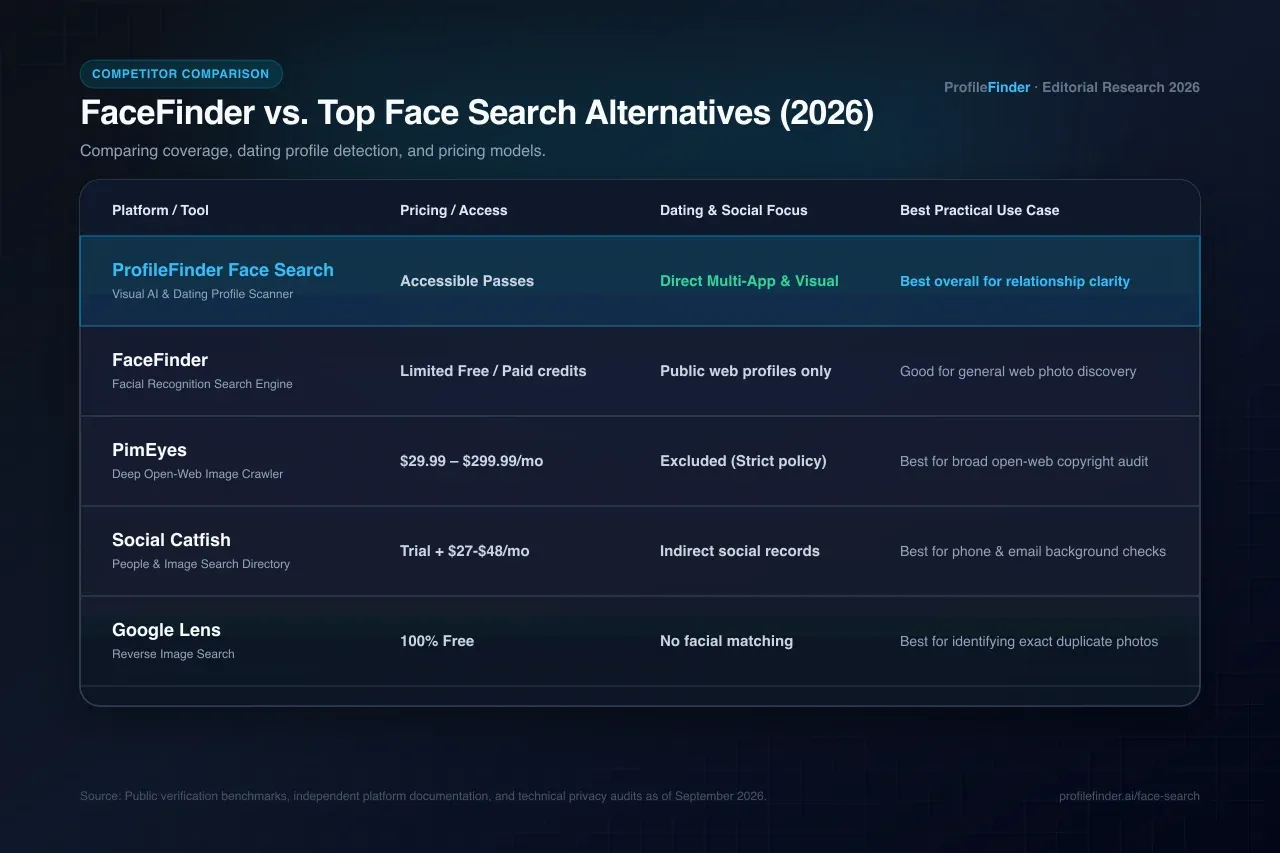
Task: Select the Social Catfish row name
Action: tap(171, 540)
